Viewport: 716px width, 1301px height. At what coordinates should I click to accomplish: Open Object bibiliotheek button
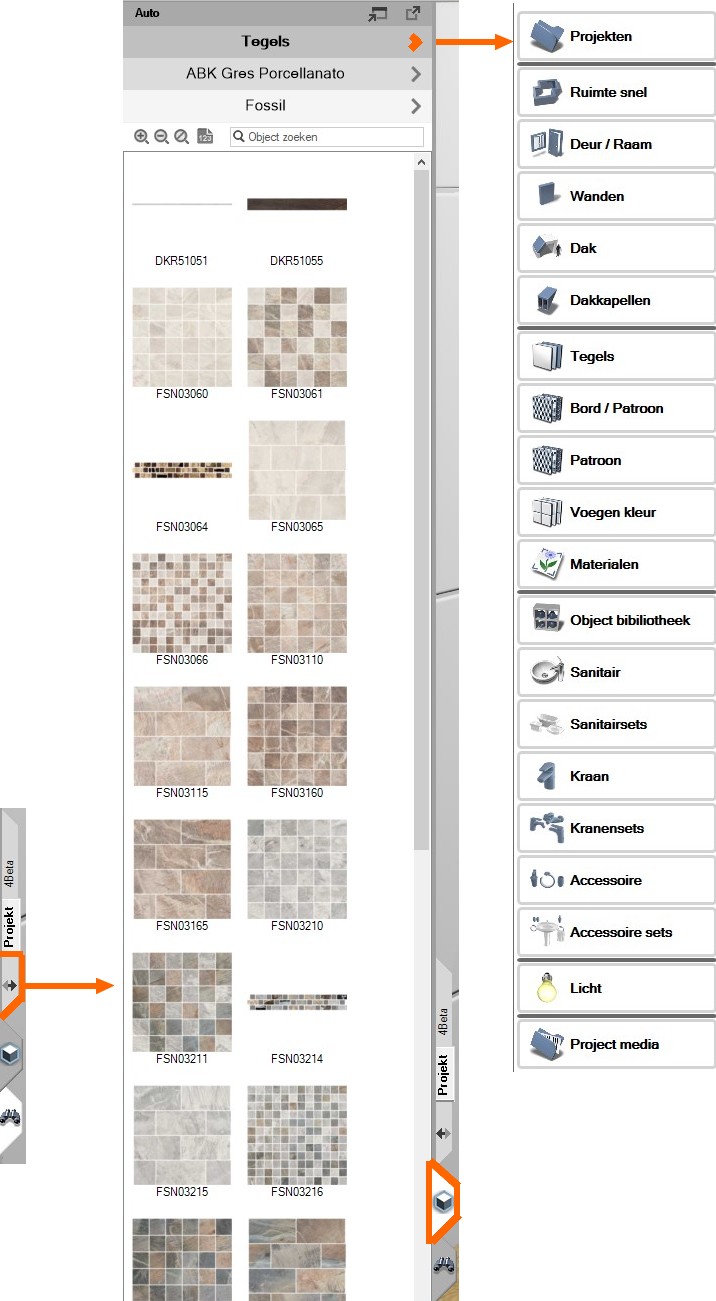pos(616,620)
